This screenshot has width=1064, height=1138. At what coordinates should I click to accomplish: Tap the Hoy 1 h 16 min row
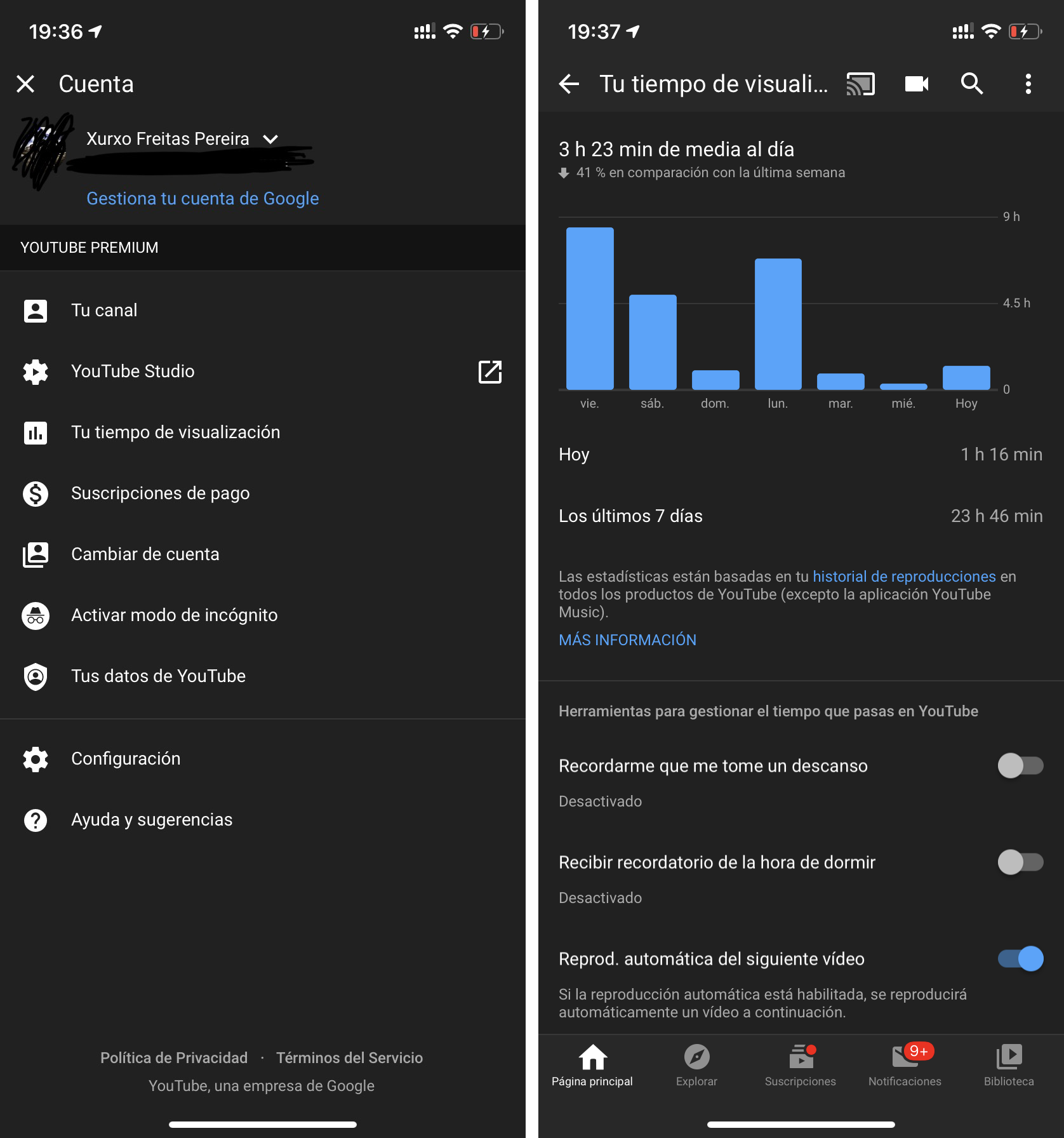(x=801, y=455)
